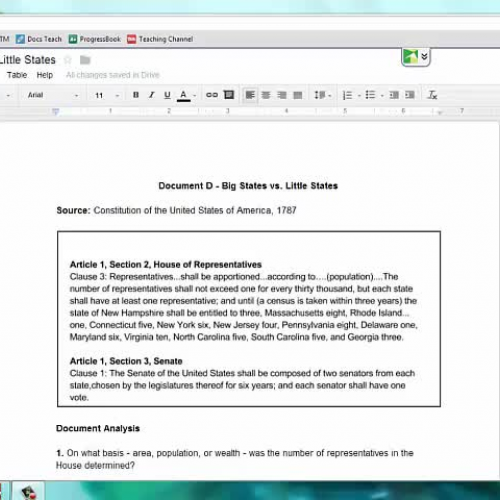The width and height of the screenshot is (500, 500).
Task: Open the Table menu
Action: point(17,75)
